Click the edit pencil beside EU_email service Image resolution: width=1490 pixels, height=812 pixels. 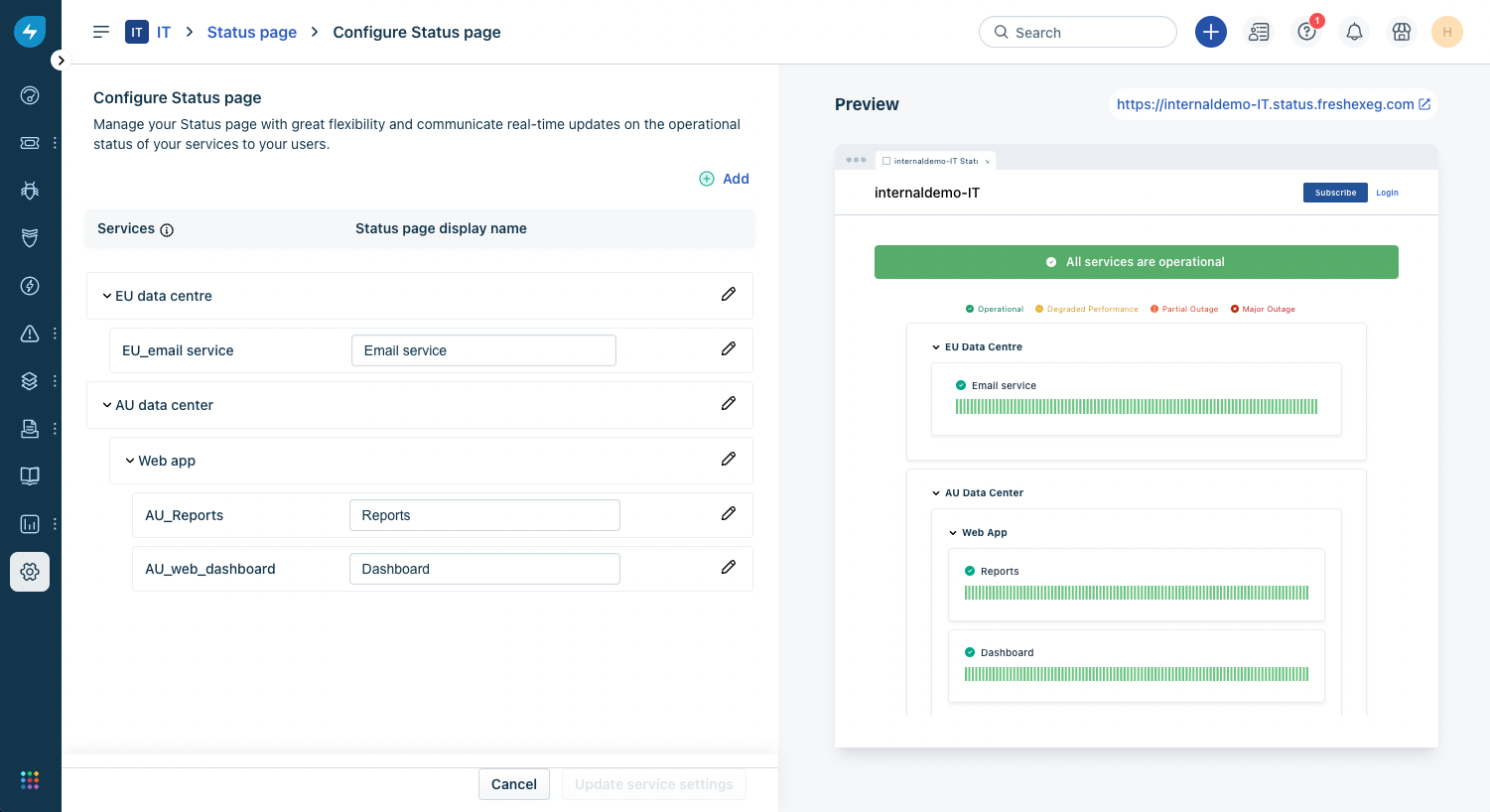pos(729,349)
